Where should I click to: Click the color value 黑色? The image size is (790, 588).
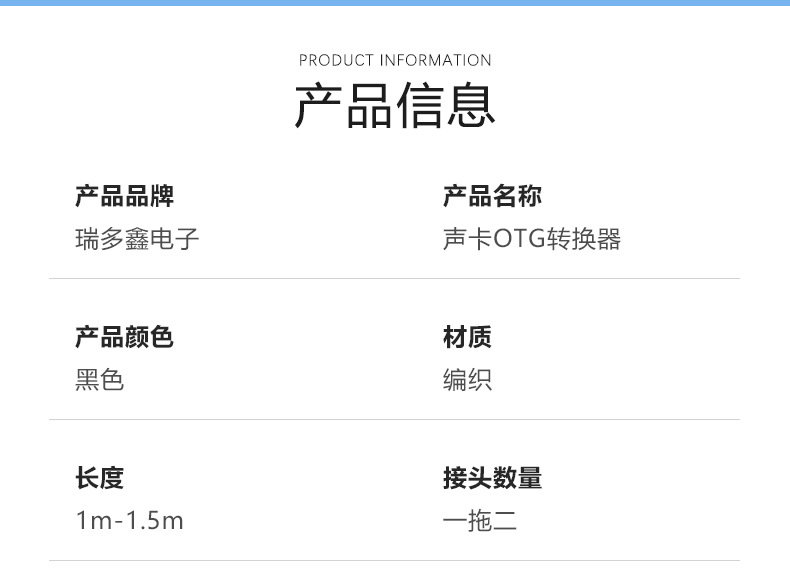click(x=100, y=380)
